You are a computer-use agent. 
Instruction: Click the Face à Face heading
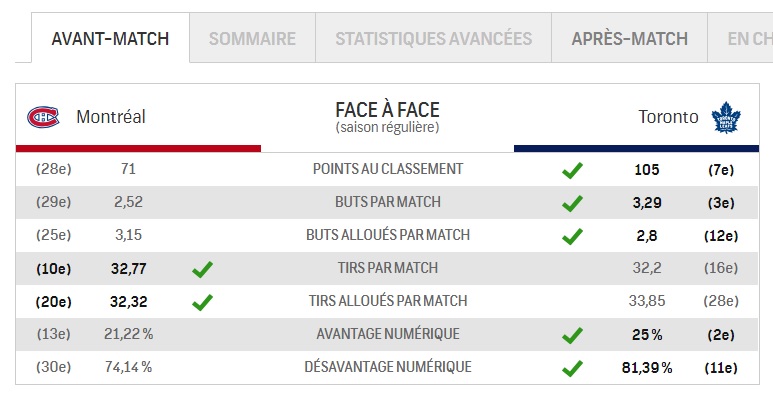pyautogui.click(x=387, y=110)
